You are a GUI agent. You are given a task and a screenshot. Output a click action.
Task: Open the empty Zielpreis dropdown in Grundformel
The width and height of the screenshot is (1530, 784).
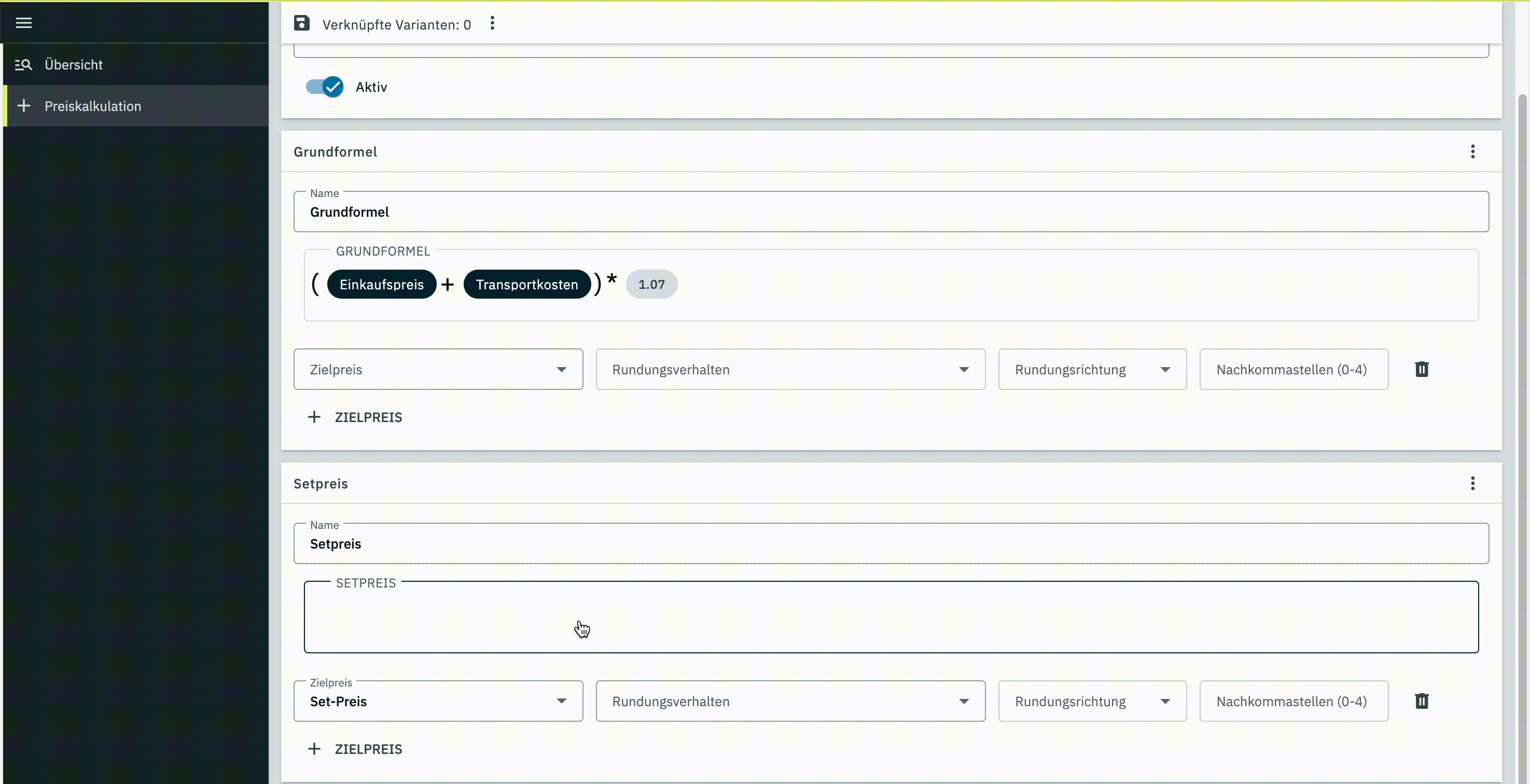pos(438,369)
